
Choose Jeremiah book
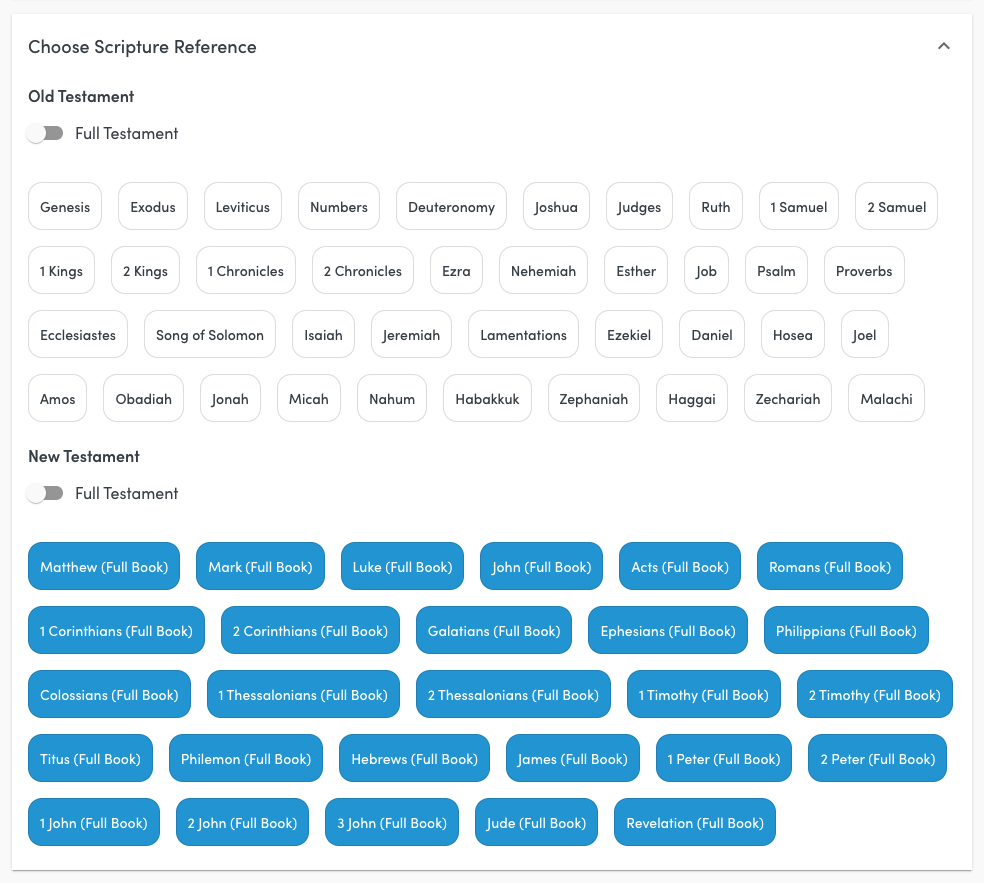(411, 334)
